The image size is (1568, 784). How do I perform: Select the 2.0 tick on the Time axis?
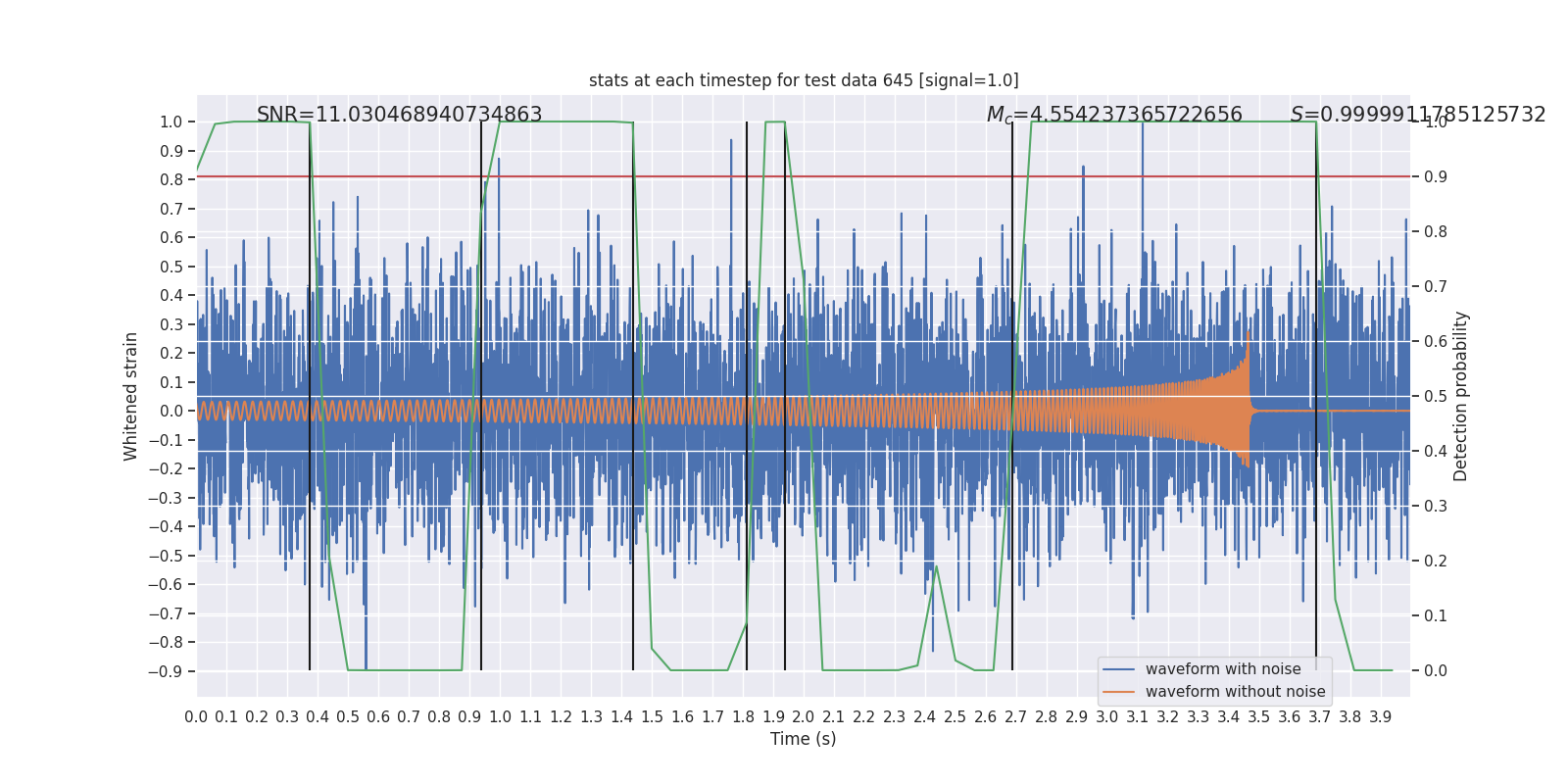804,716
